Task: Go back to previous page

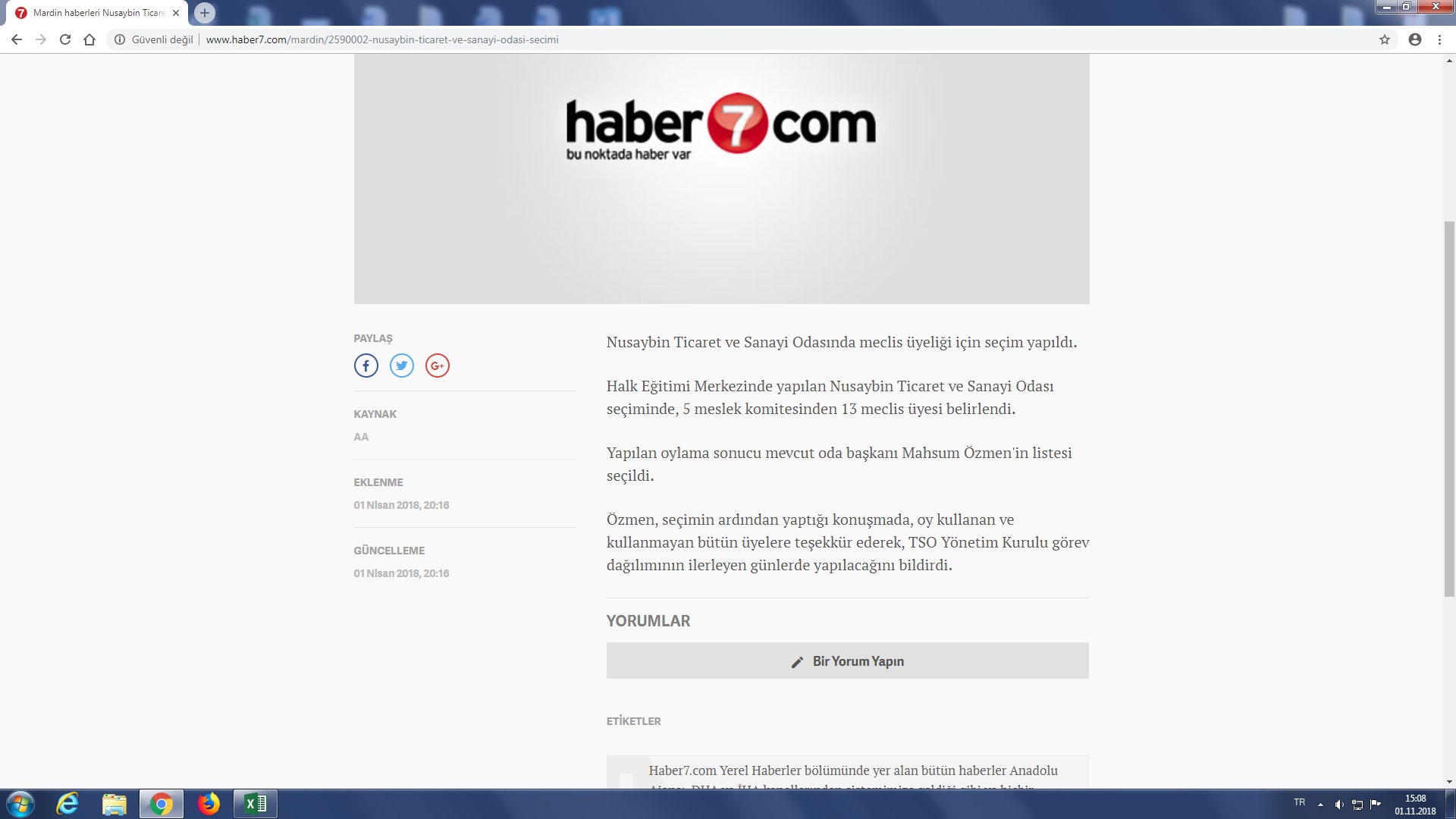Action: tap(17, 39)
